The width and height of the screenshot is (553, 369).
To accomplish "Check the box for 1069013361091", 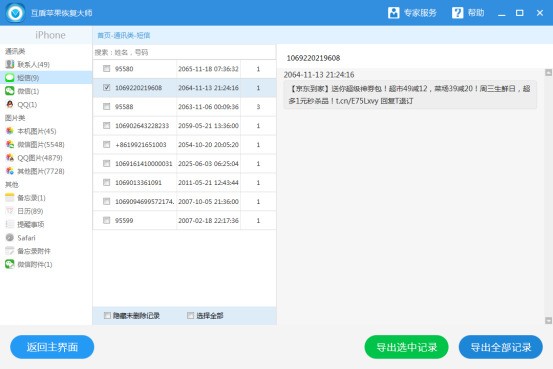I will (x=107, y=182).
